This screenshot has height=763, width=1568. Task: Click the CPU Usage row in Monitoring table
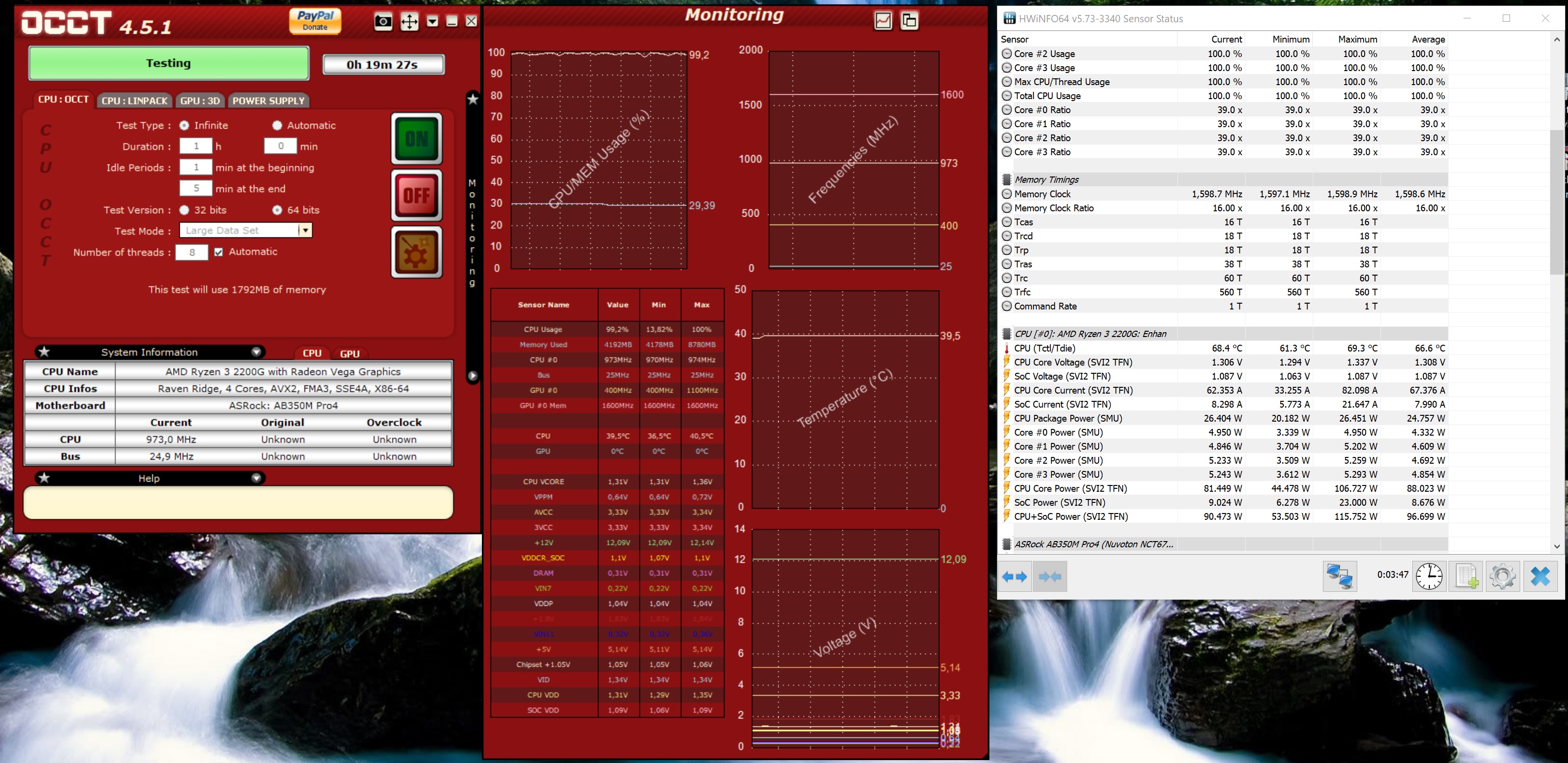point(608,329)
